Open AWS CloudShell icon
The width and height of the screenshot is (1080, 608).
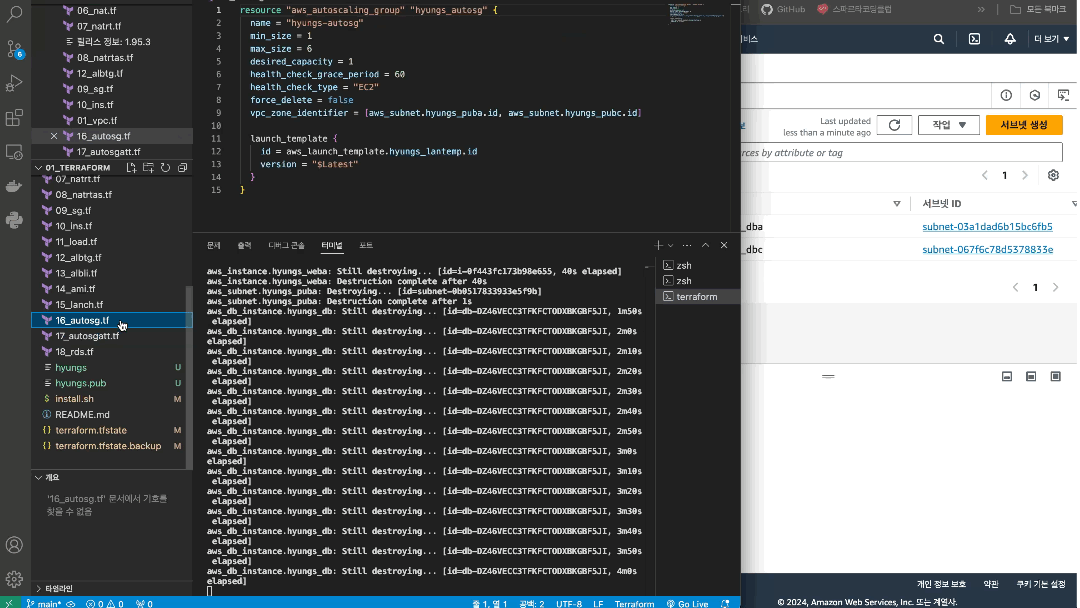pyautogui.click(x=975, y=39)
